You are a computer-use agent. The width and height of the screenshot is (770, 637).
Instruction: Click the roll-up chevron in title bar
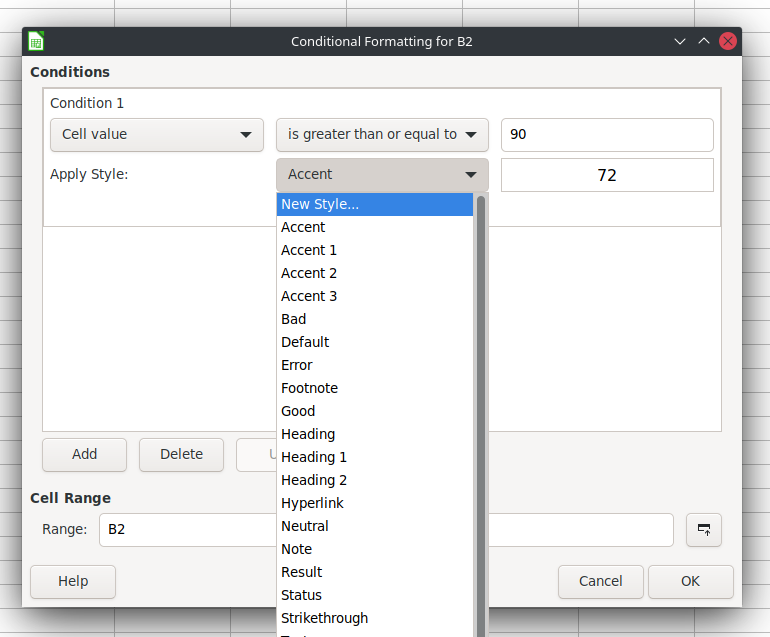point(704,41)
